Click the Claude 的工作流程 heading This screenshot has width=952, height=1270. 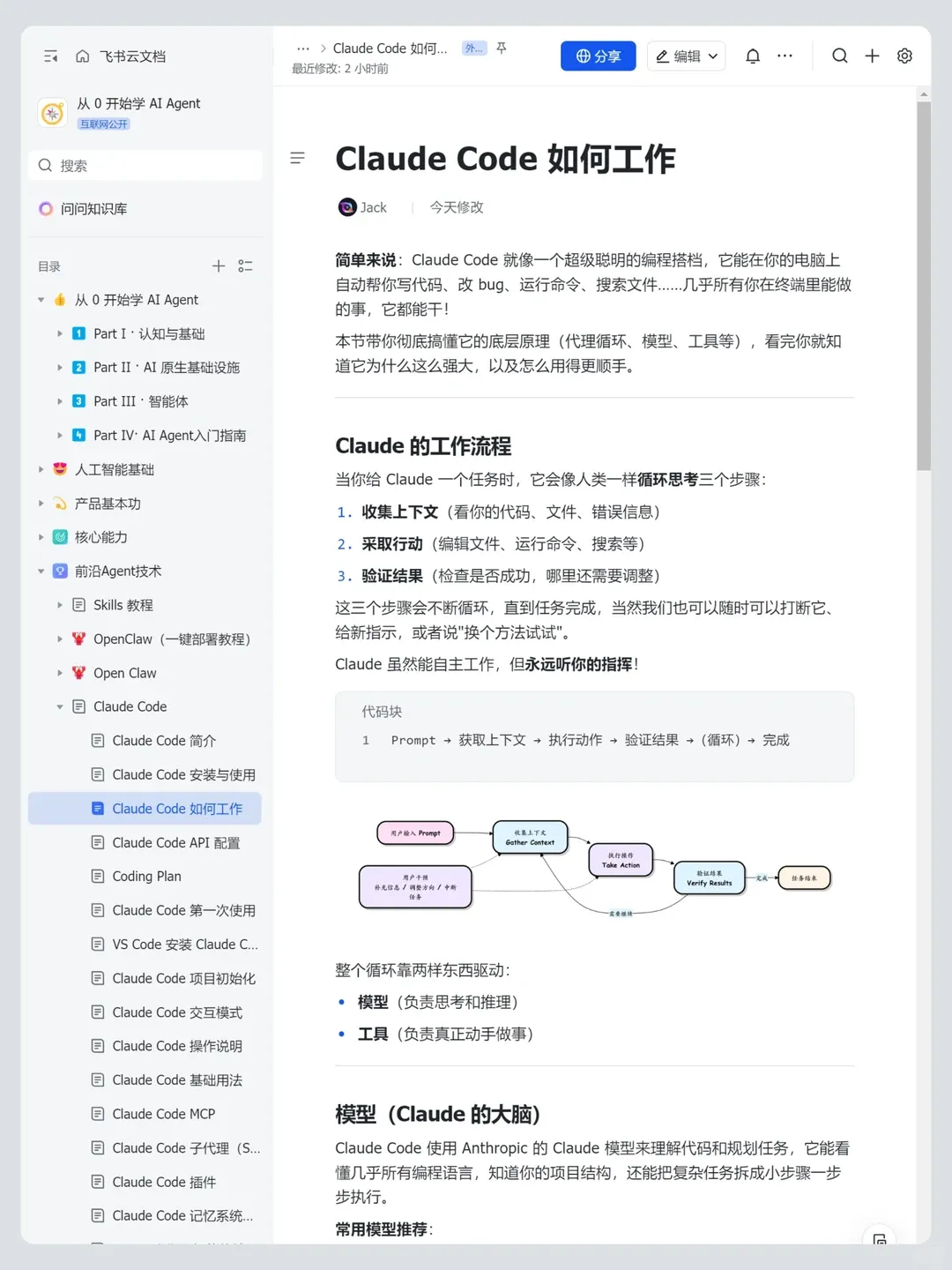pyautogui.click(x=423, y=446)
